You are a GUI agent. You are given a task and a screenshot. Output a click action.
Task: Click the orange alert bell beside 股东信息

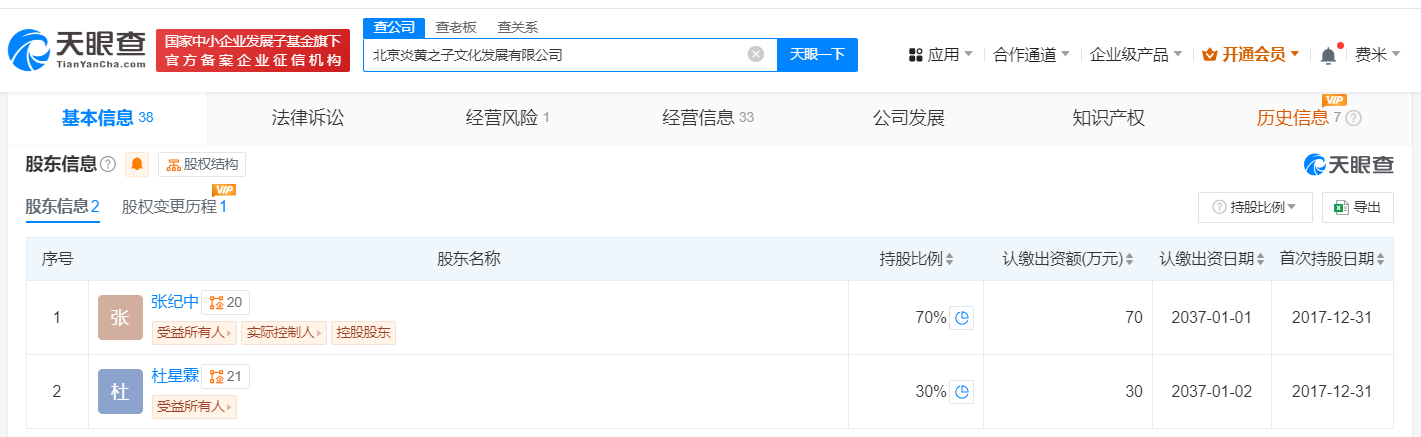click(137, 165)
